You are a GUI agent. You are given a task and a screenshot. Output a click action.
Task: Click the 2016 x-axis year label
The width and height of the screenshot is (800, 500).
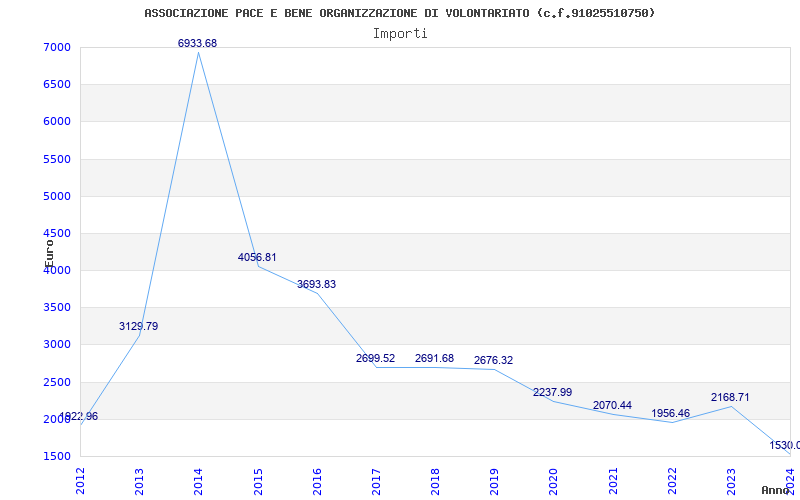317,481
